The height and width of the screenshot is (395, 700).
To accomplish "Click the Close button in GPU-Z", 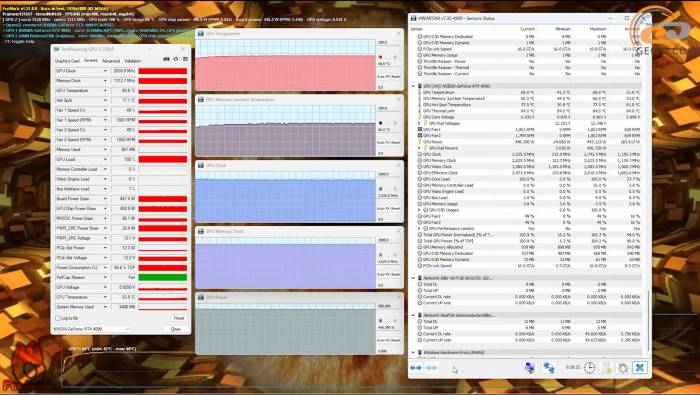I will [176, 329].
